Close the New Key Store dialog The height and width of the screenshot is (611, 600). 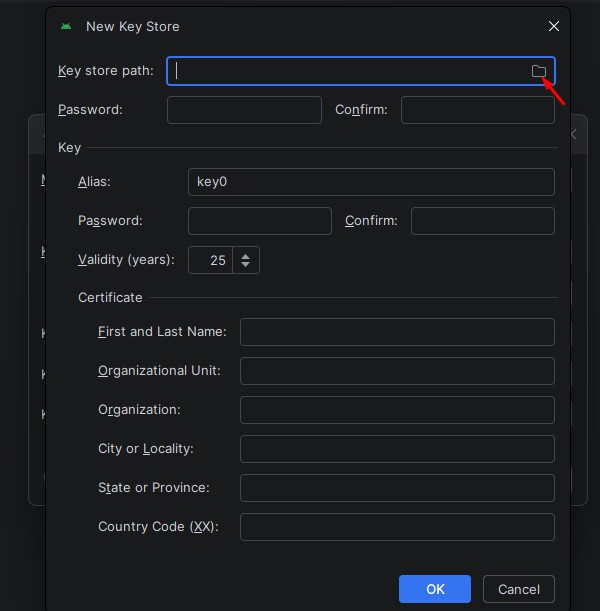tap(554, 26)
